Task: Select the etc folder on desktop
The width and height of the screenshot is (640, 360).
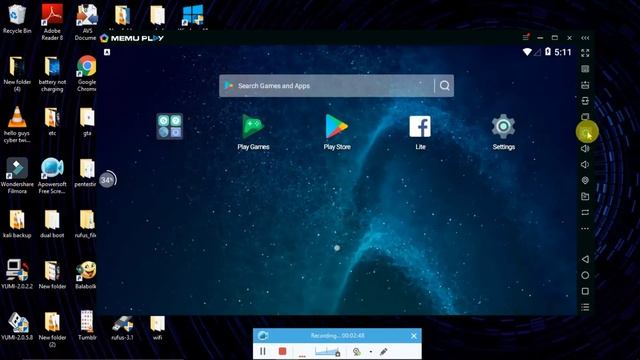Action: pos(52,121)
